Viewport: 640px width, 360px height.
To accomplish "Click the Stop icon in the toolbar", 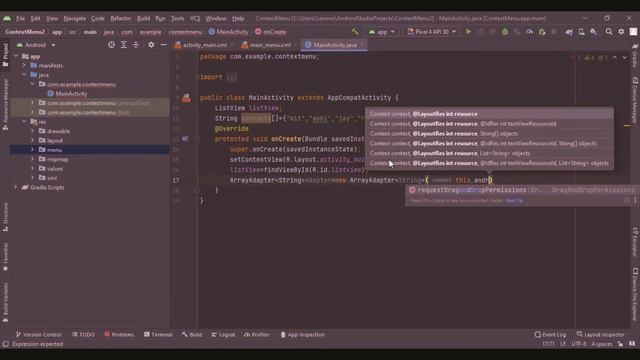I will point(554,32).
